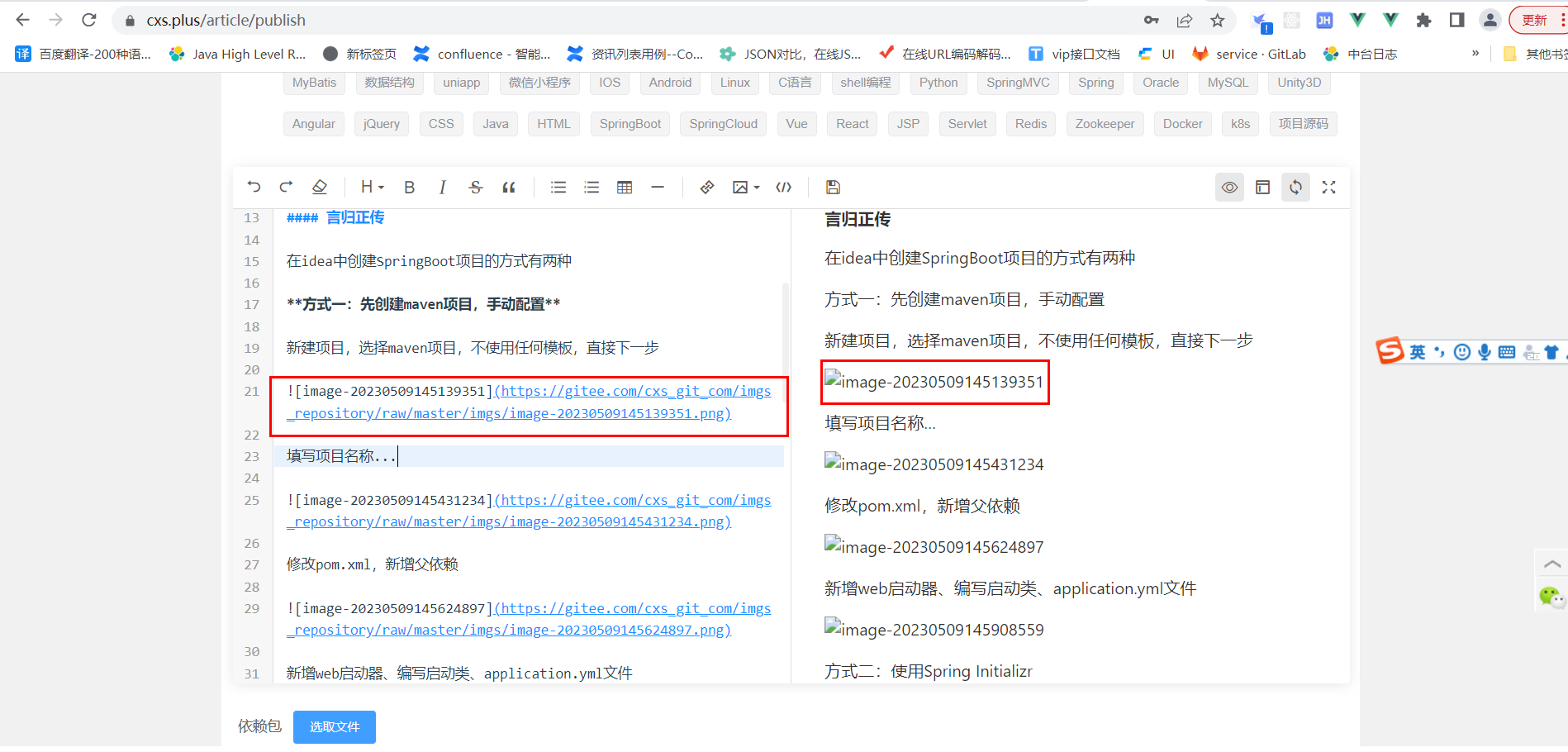Open the browser profile avatar

click(1490, 21)
